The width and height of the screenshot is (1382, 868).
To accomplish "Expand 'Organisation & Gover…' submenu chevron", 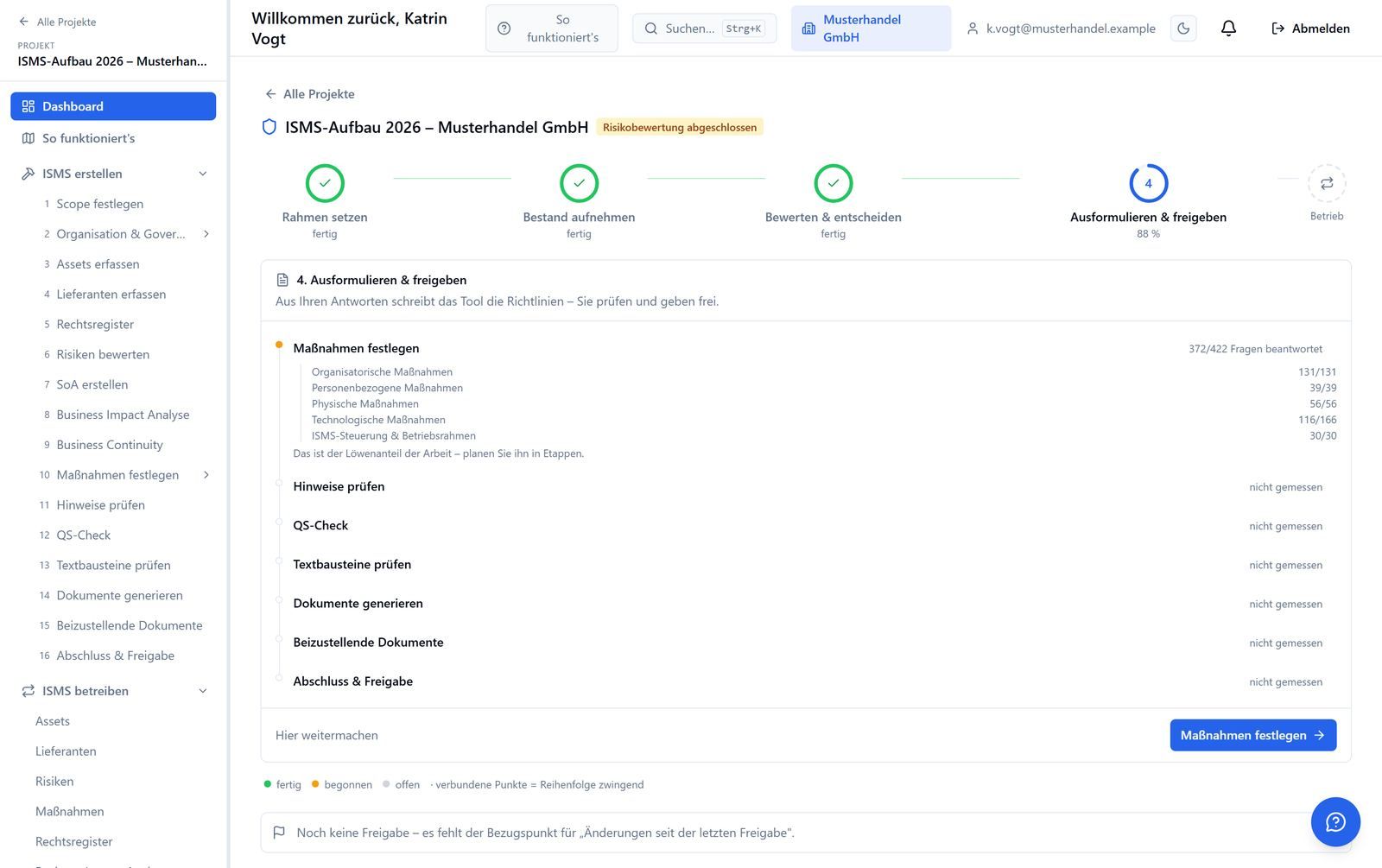I will tap(206, 234).
